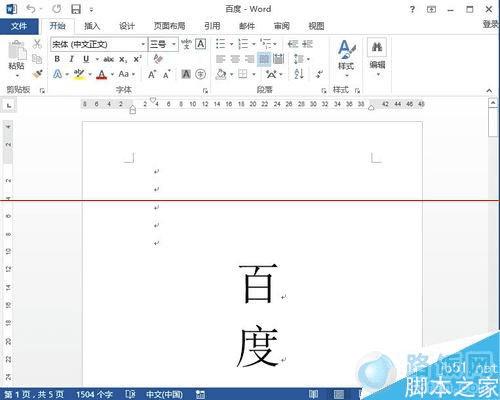Click the borders grid icon
500x400 pixels.
[243, 74]
